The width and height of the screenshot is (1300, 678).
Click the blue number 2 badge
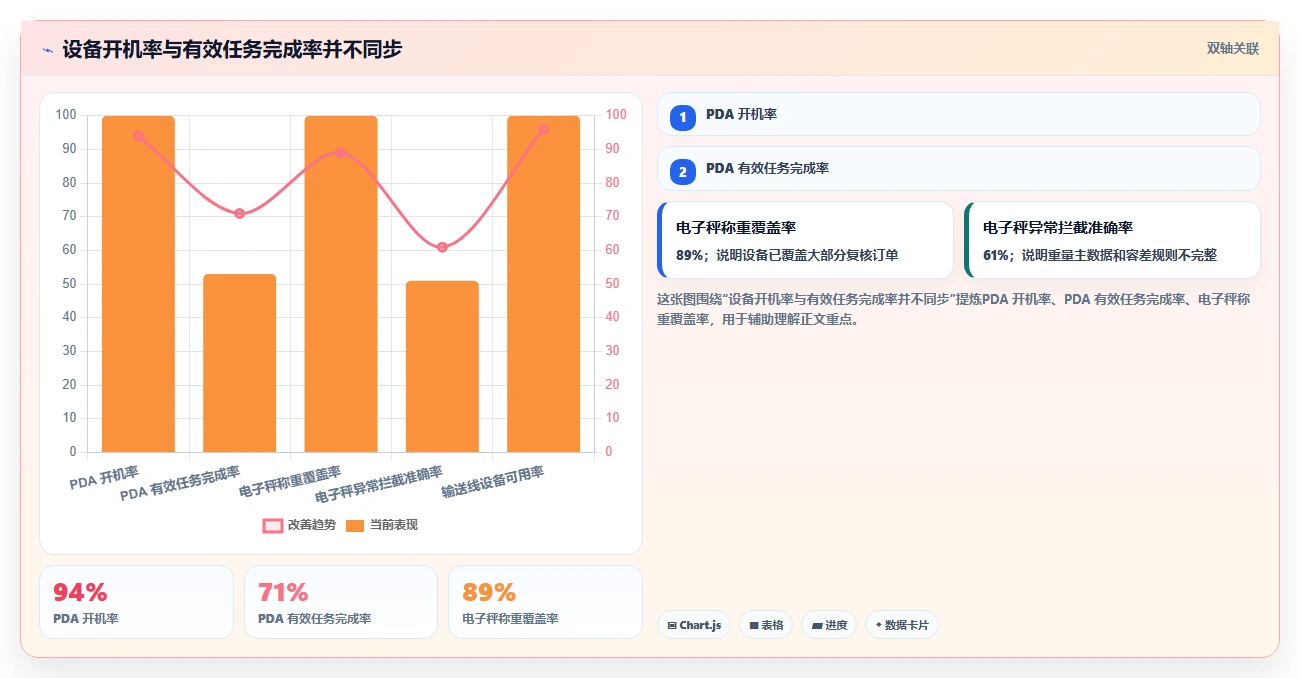(683, 172)
